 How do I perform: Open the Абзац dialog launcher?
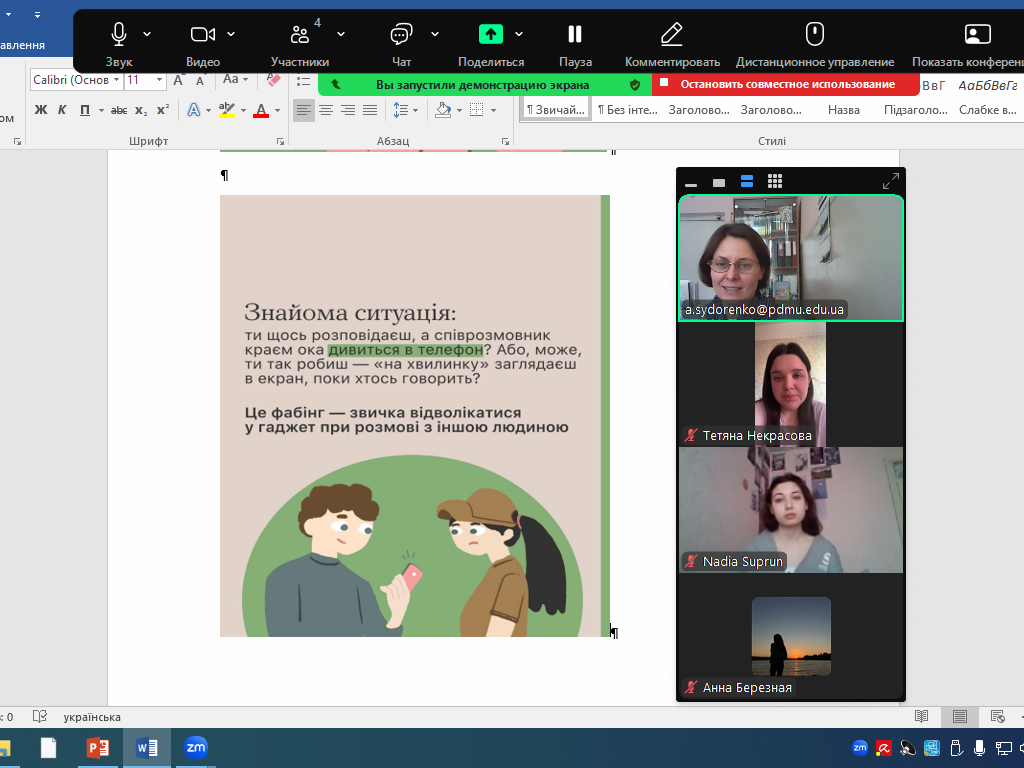click(x=505, y=141)
